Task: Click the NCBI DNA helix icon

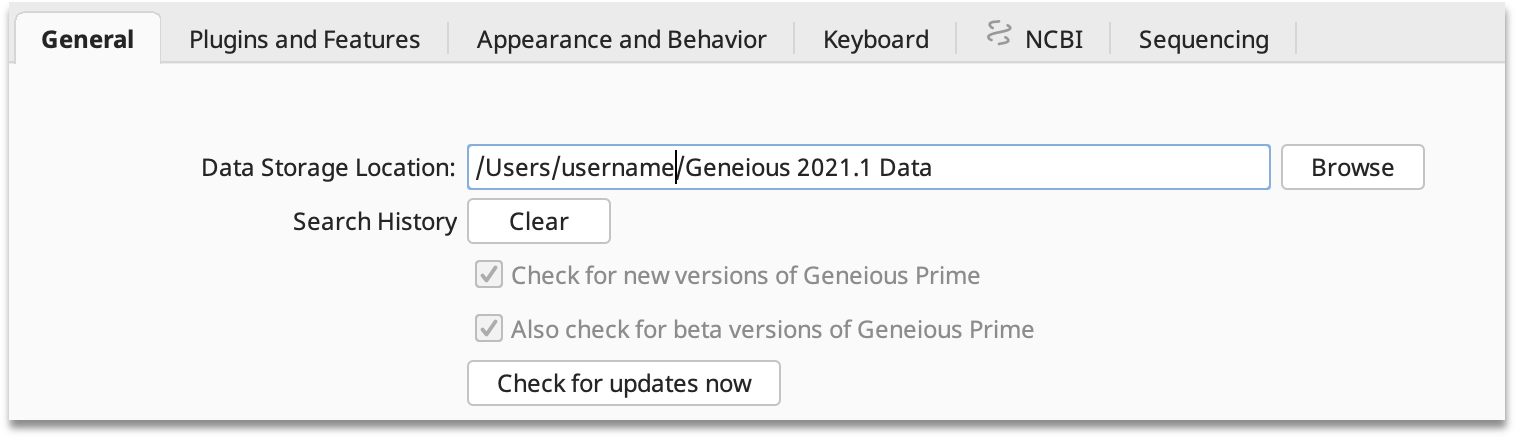Action: point(997,35)
